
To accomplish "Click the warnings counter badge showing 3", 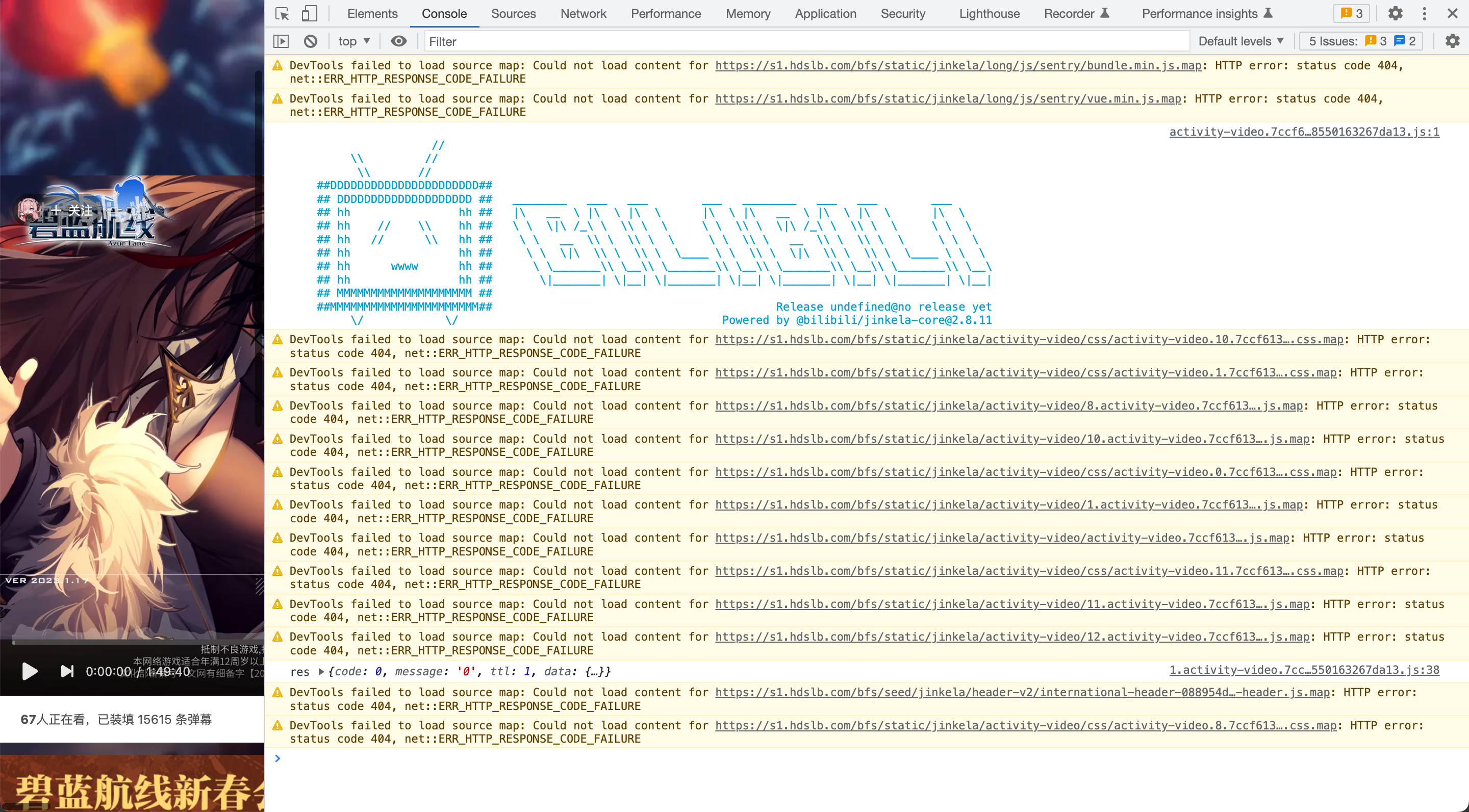I will [1350, 13].
